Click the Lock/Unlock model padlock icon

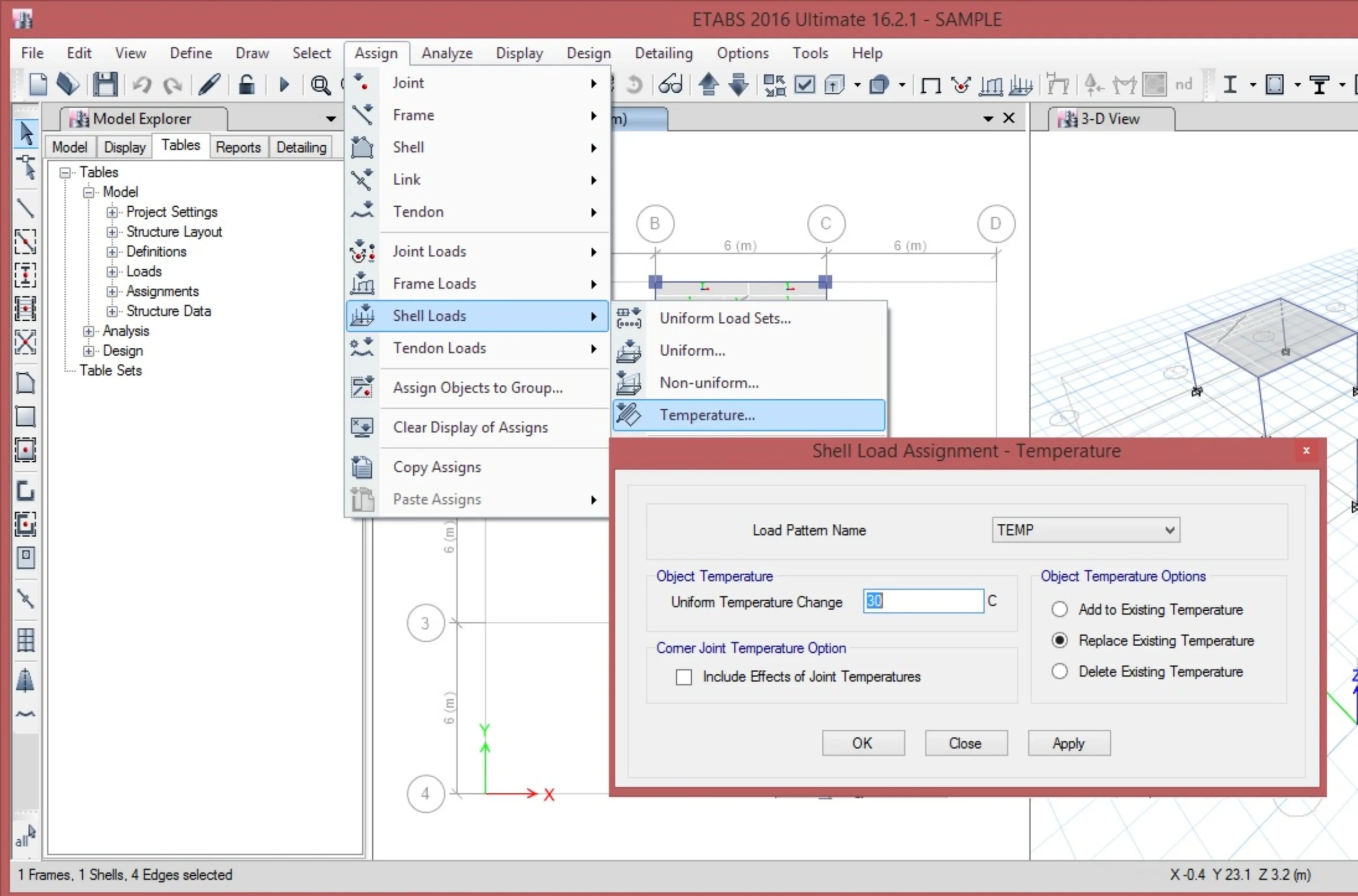point(247,85)
